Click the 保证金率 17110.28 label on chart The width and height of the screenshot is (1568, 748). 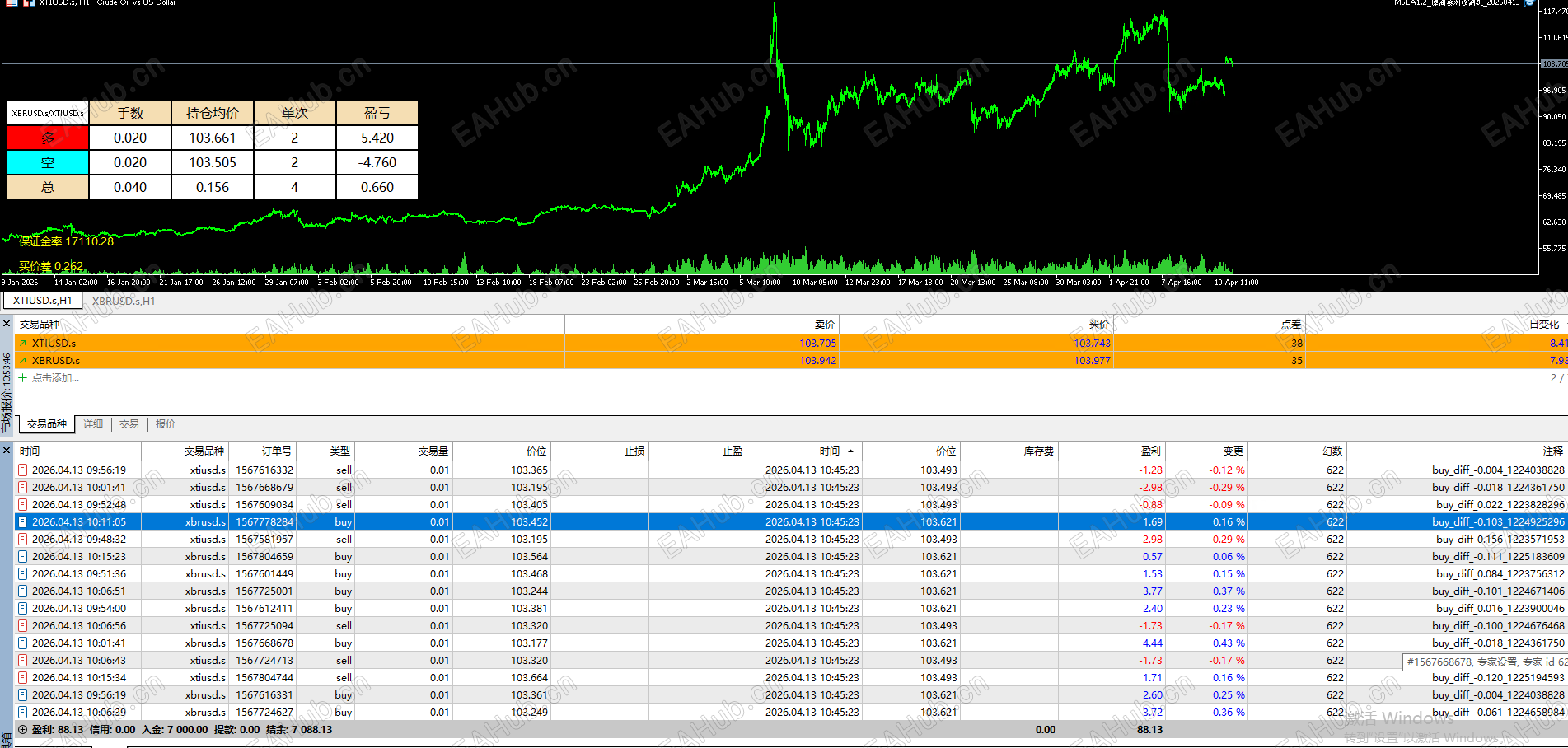coord(67,241)
